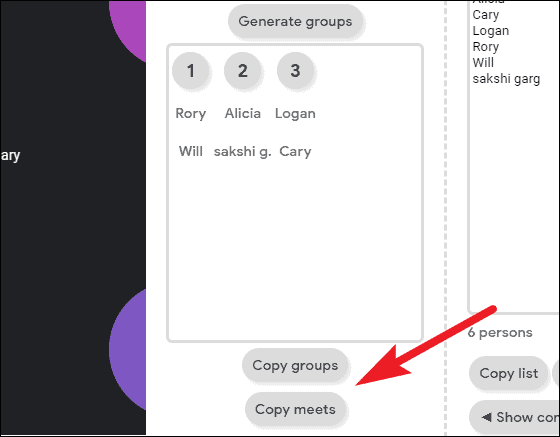
Task: Click the Copy meets button
Action: [x=295, y=409]
